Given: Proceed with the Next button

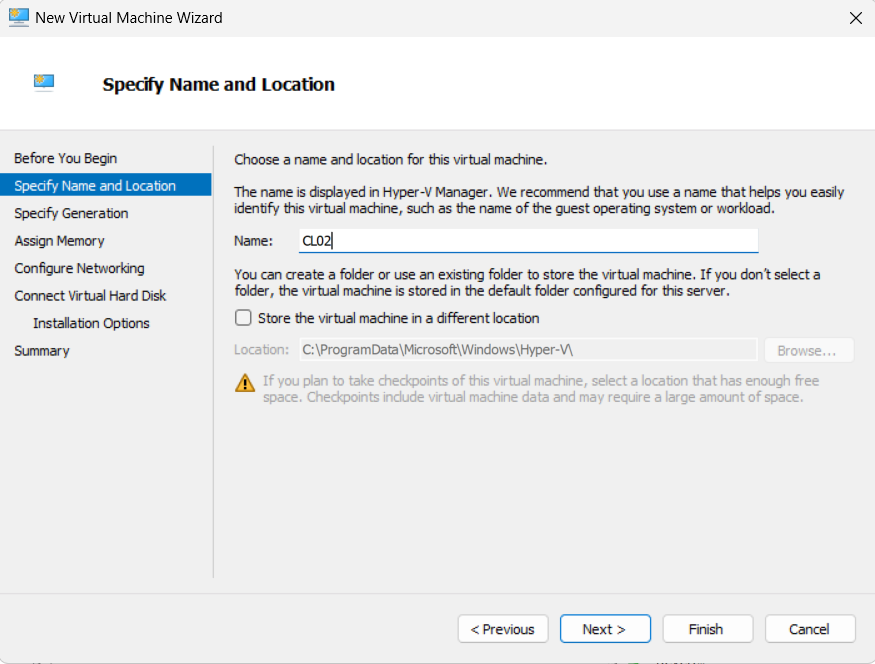Looking at the screenshot, I should click(605, 629).
